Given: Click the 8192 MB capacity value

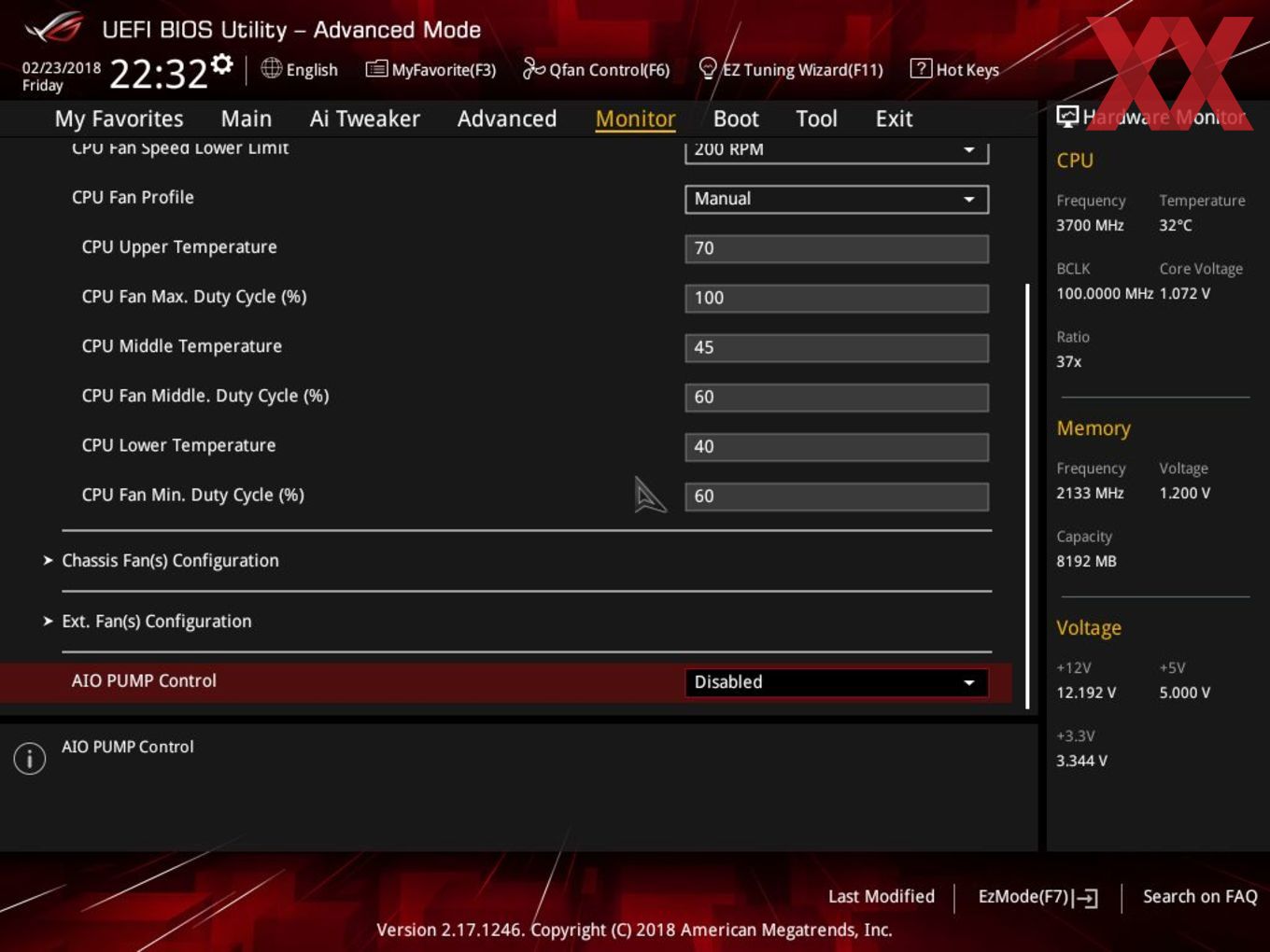Looking at the screenshot, I should [x=1086, y=561].
